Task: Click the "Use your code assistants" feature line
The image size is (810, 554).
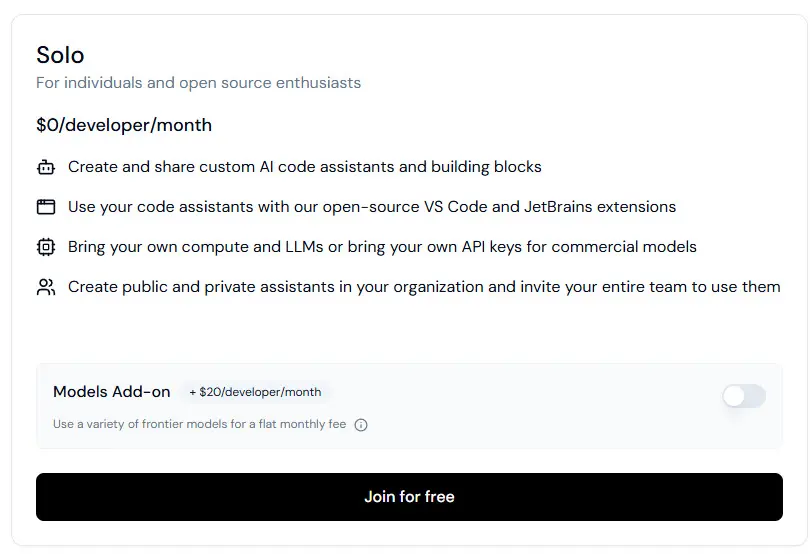Action: (371, 207)
